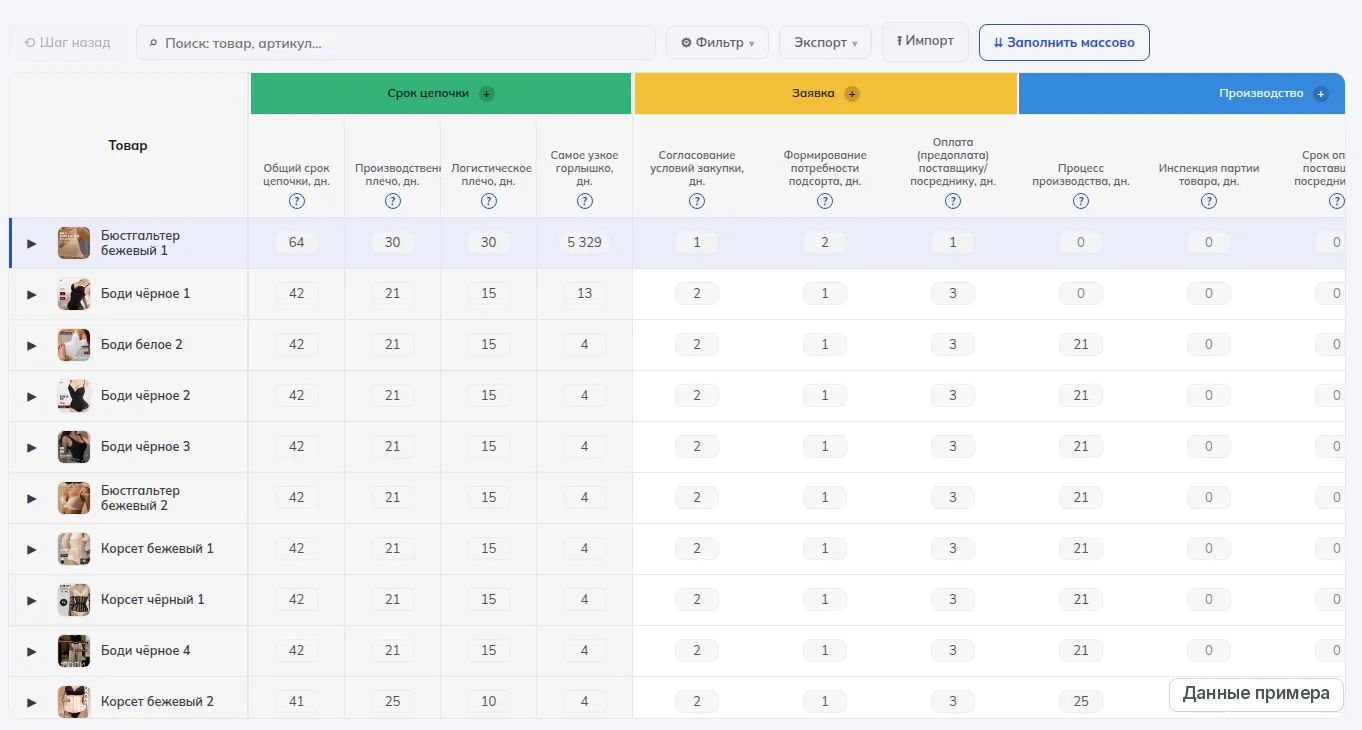This screenshot has height=730, width=1362.
Task: Open help icon under Процесс производства
Action: (x=1081, y=201)
